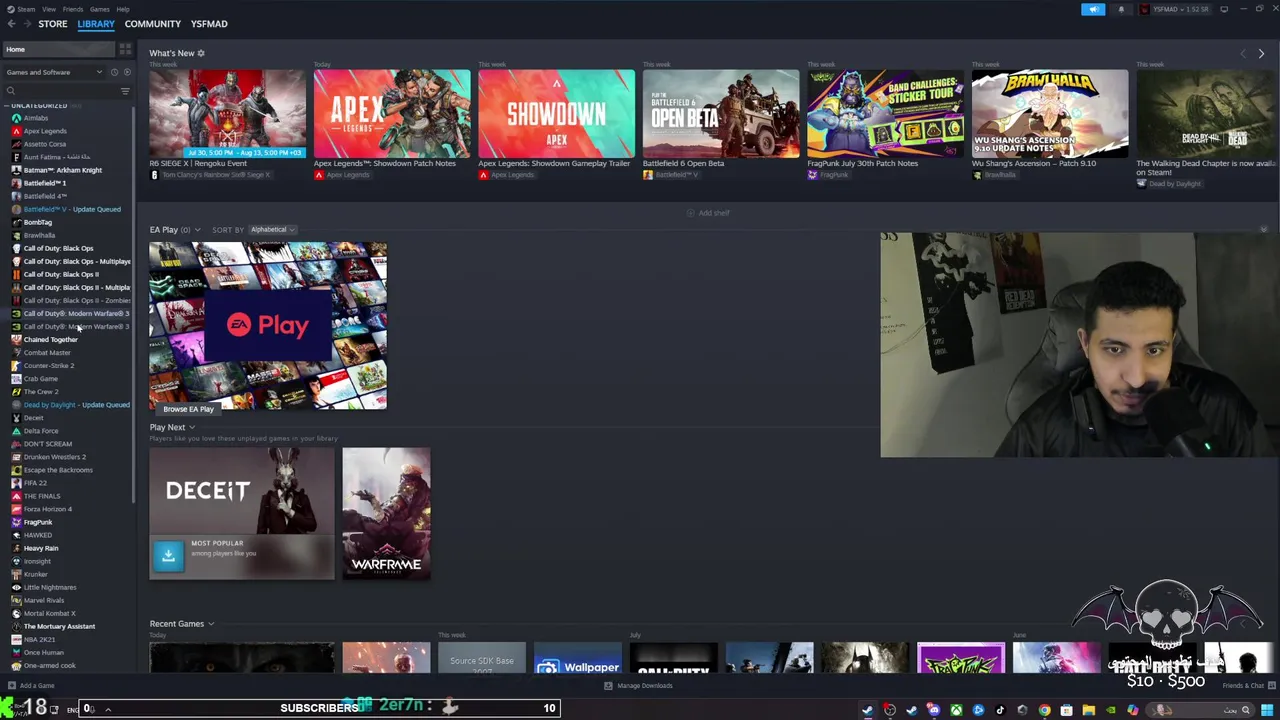Viewport: 1280px width, 720px height.
Task: Select The Mortuary Assistant in library
Action: pyautogui.click(x=59, y=626)
